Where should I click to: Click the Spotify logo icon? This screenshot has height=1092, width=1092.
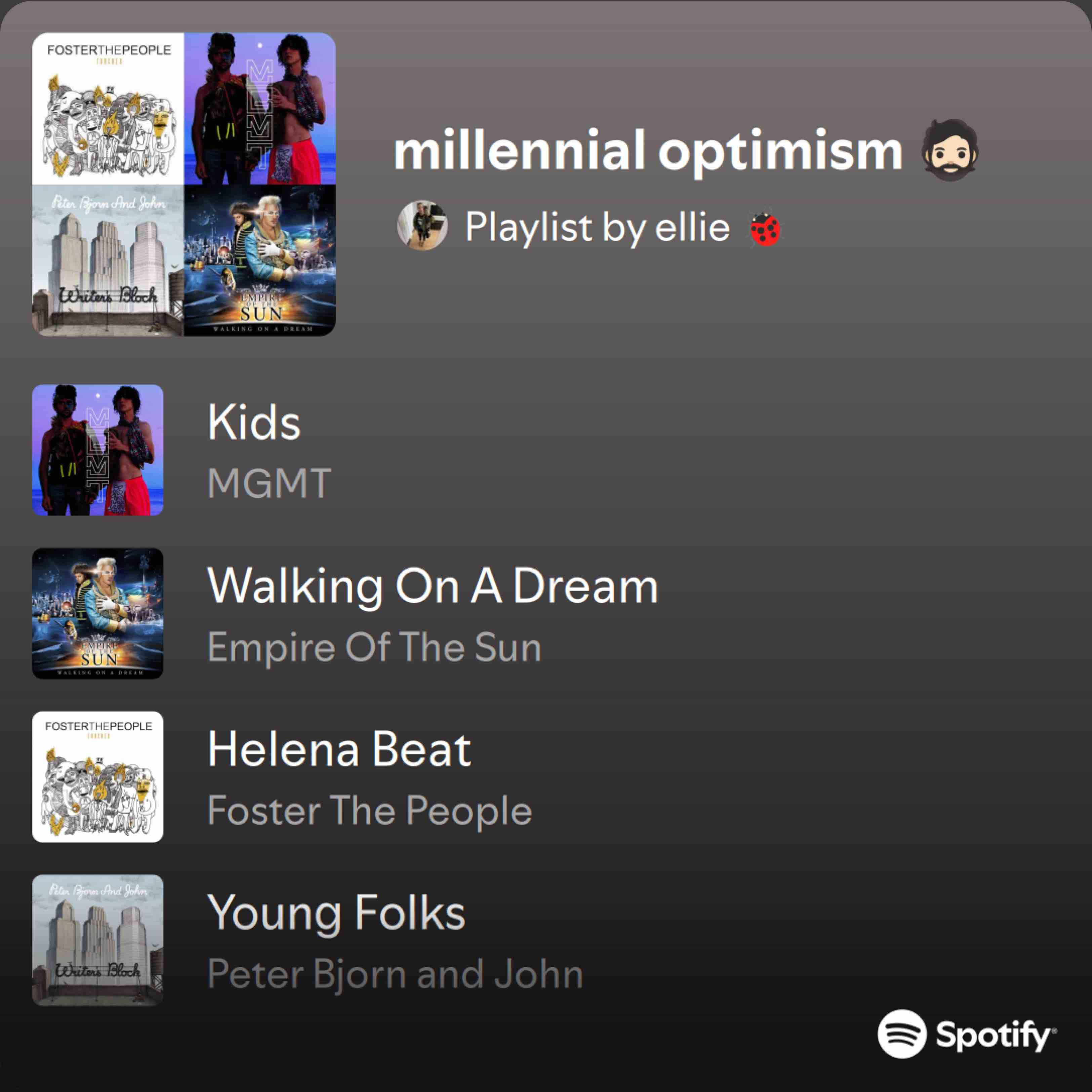coord(902,1033)
